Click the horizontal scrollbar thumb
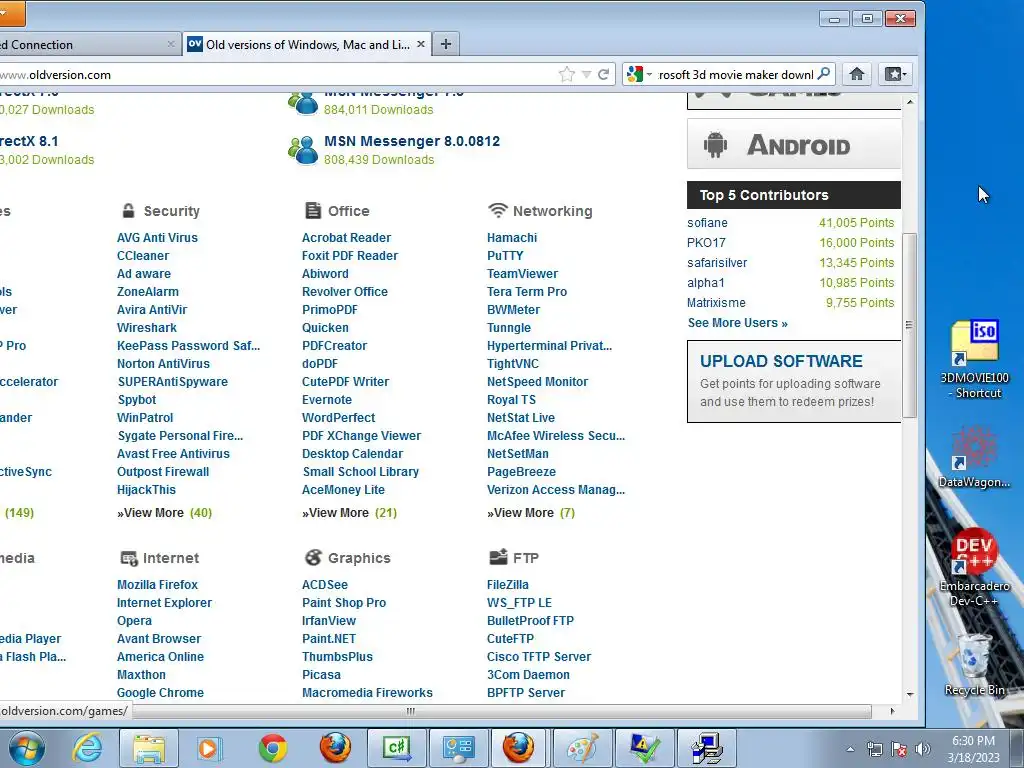This screenshot has width=1024, height=768. click(x=411, y=711)
